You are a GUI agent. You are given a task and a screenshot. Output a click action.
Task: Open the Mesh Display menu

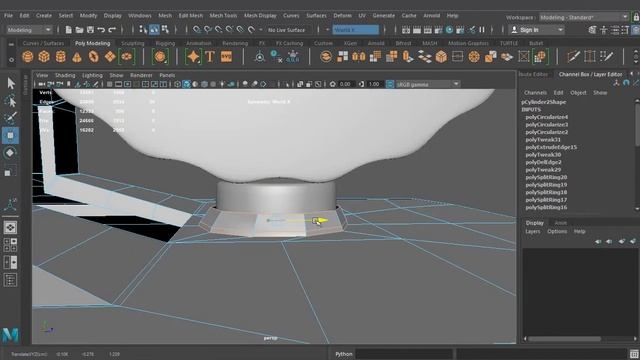coord(260,16)
